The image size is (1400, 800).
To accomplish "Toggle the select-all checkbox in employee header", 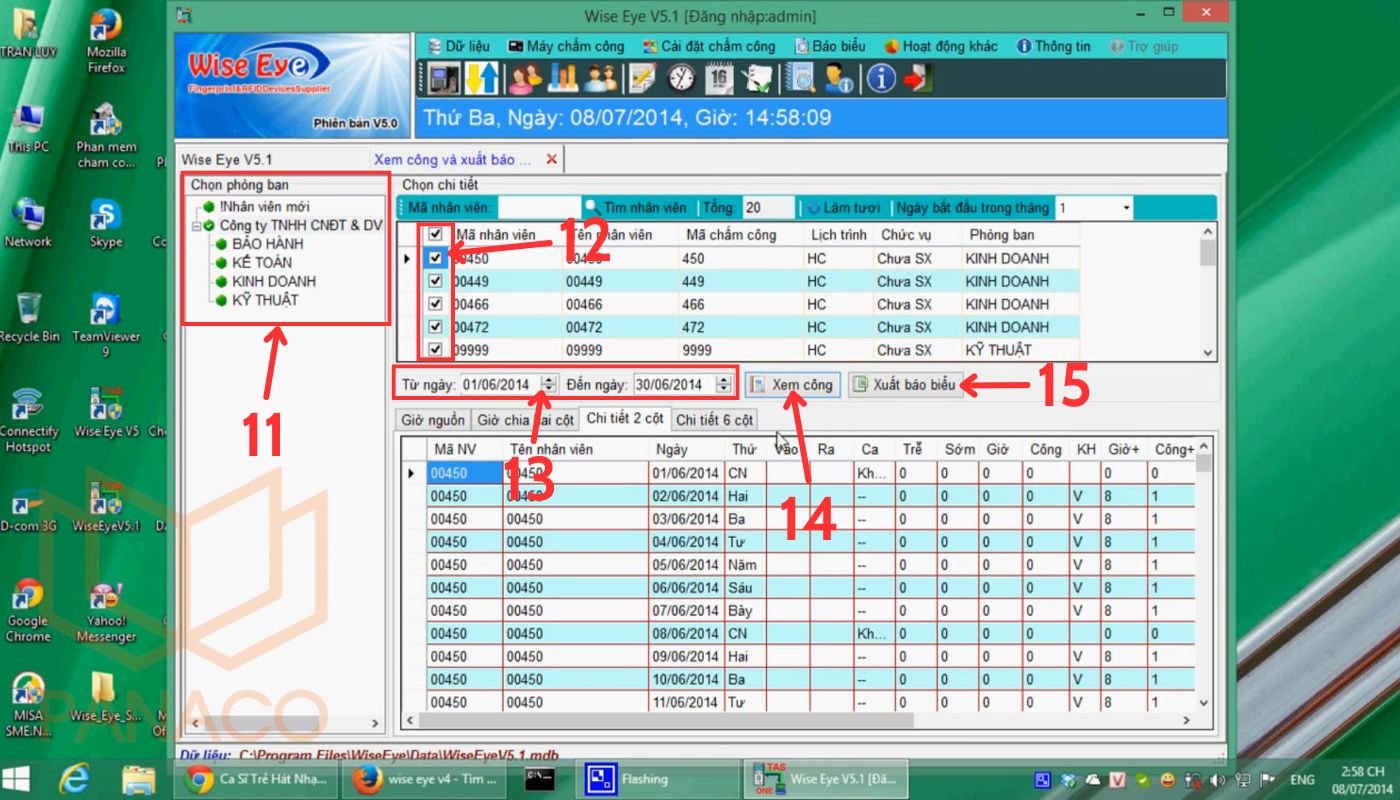I will click(435, 234).
